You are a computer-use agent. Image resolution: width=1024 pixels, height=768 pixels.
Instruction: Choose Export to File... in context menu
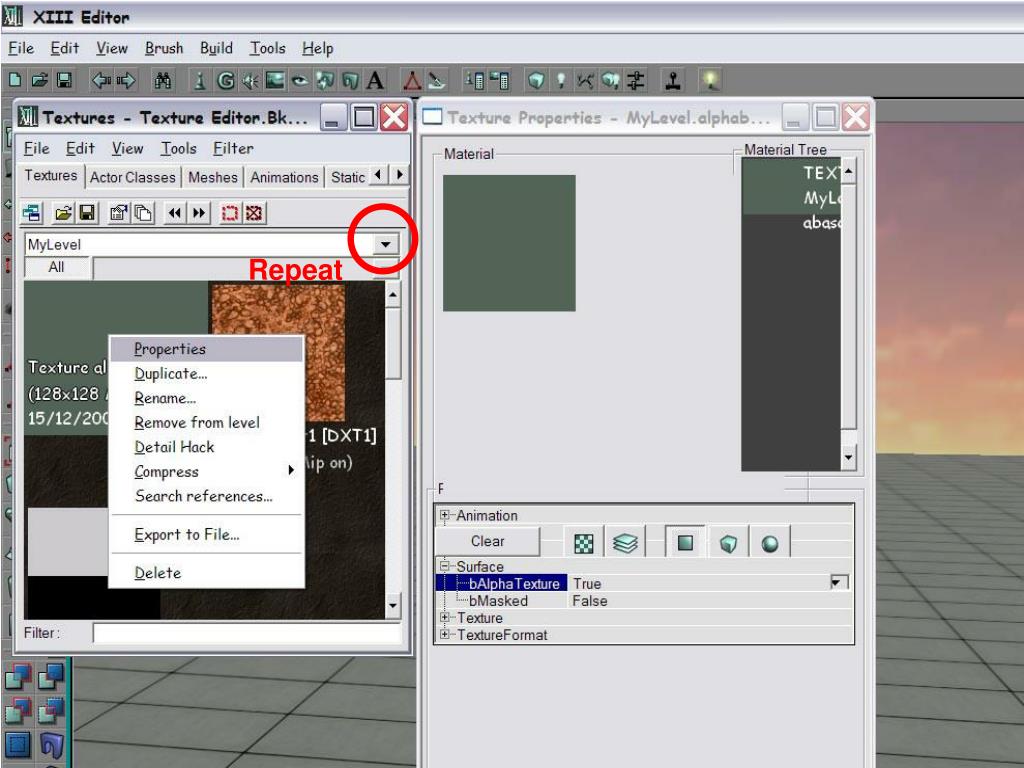[206, 535]
